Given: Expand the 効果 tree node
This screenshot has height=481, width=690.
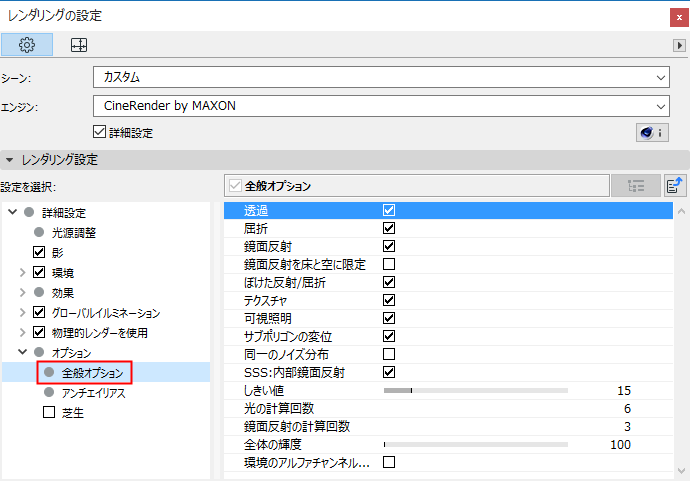Looking at the screenshot, I should pyautogui.click(x=22, y=292).
